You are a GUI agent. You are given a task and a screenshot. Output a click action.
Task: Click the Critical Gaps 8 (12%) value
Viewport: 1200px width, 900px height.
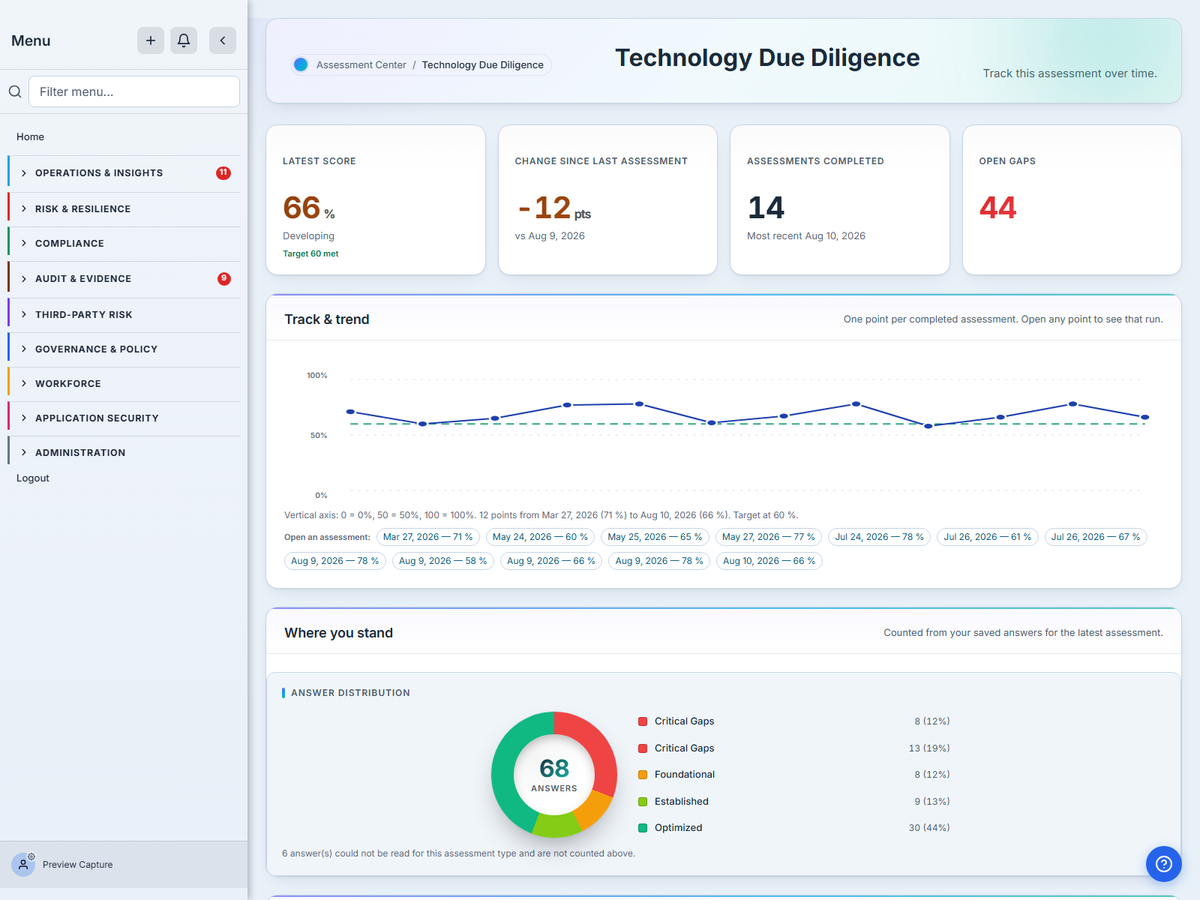pyautogui.click(x=932, y=721)
